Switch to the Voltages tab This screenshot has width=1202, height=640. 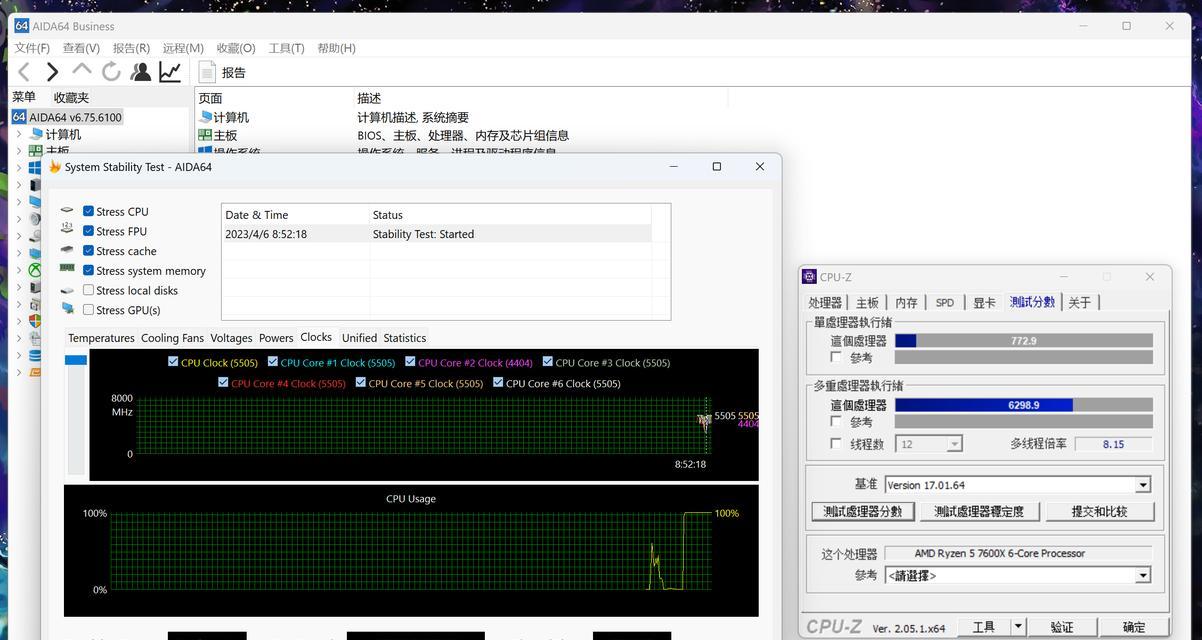click(231, 338)
